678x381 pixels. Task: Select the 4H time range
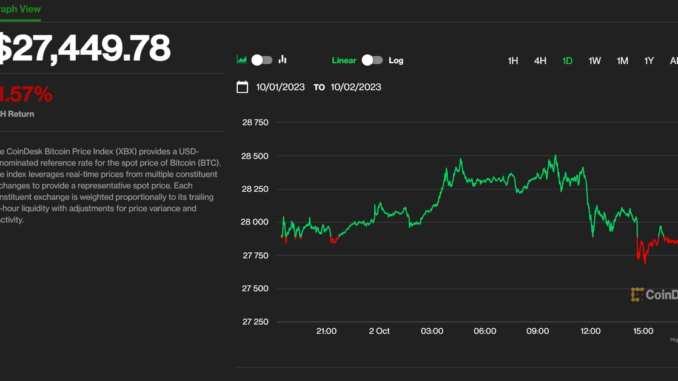click(x=540, y=61)
